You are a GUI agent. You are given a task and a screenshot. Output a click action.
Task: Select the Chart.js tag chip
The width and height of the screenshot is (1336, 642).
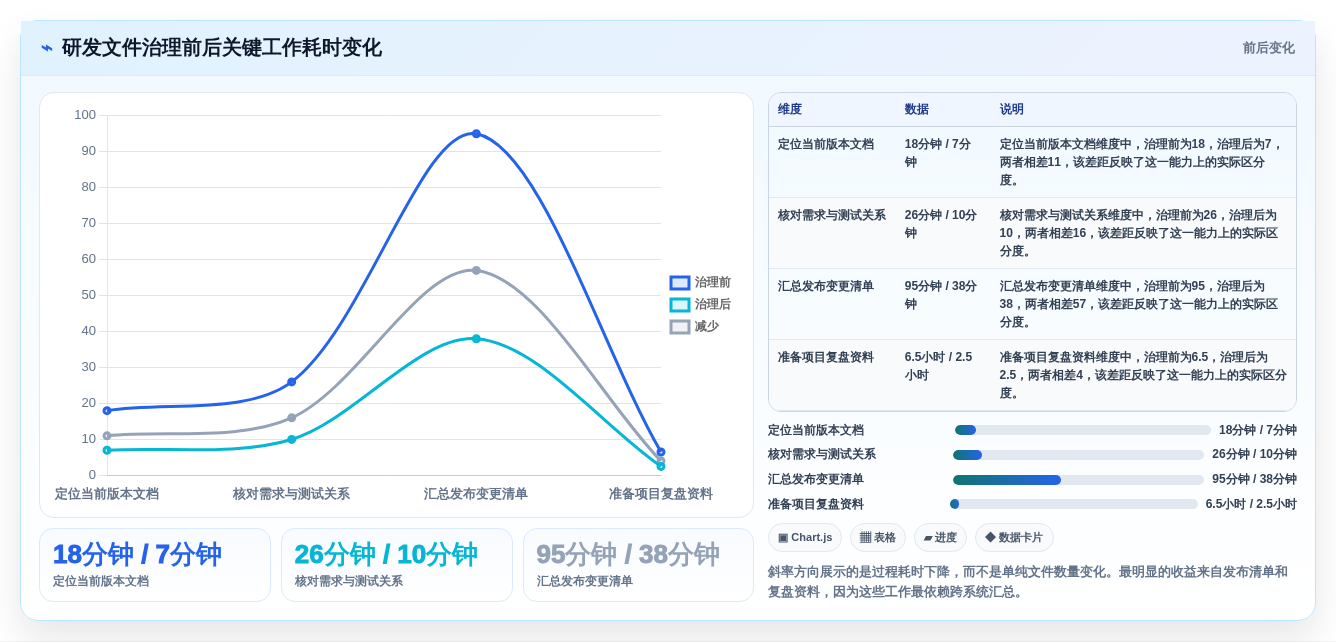click(805, 537)
